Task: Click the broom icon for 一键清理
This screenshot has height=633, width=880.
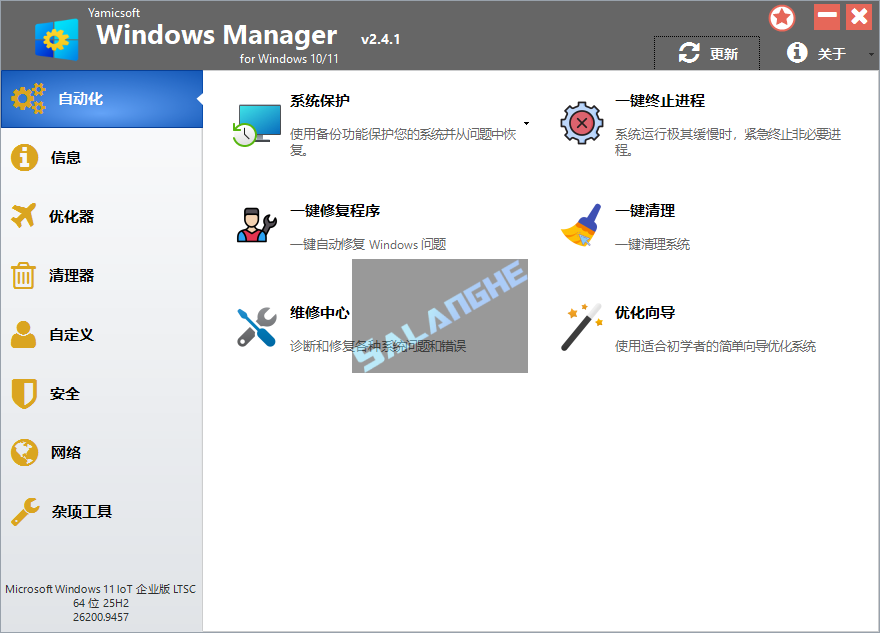Action: pos(581,225)
